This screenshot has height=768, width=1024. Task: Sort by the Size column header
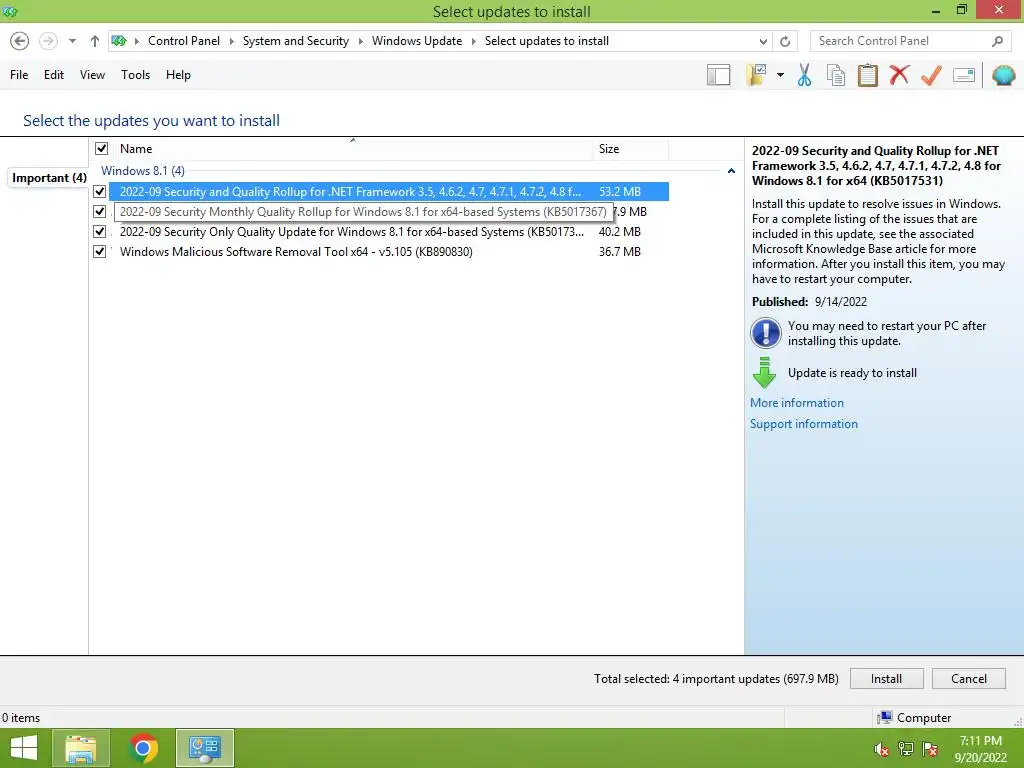(630, 149)
